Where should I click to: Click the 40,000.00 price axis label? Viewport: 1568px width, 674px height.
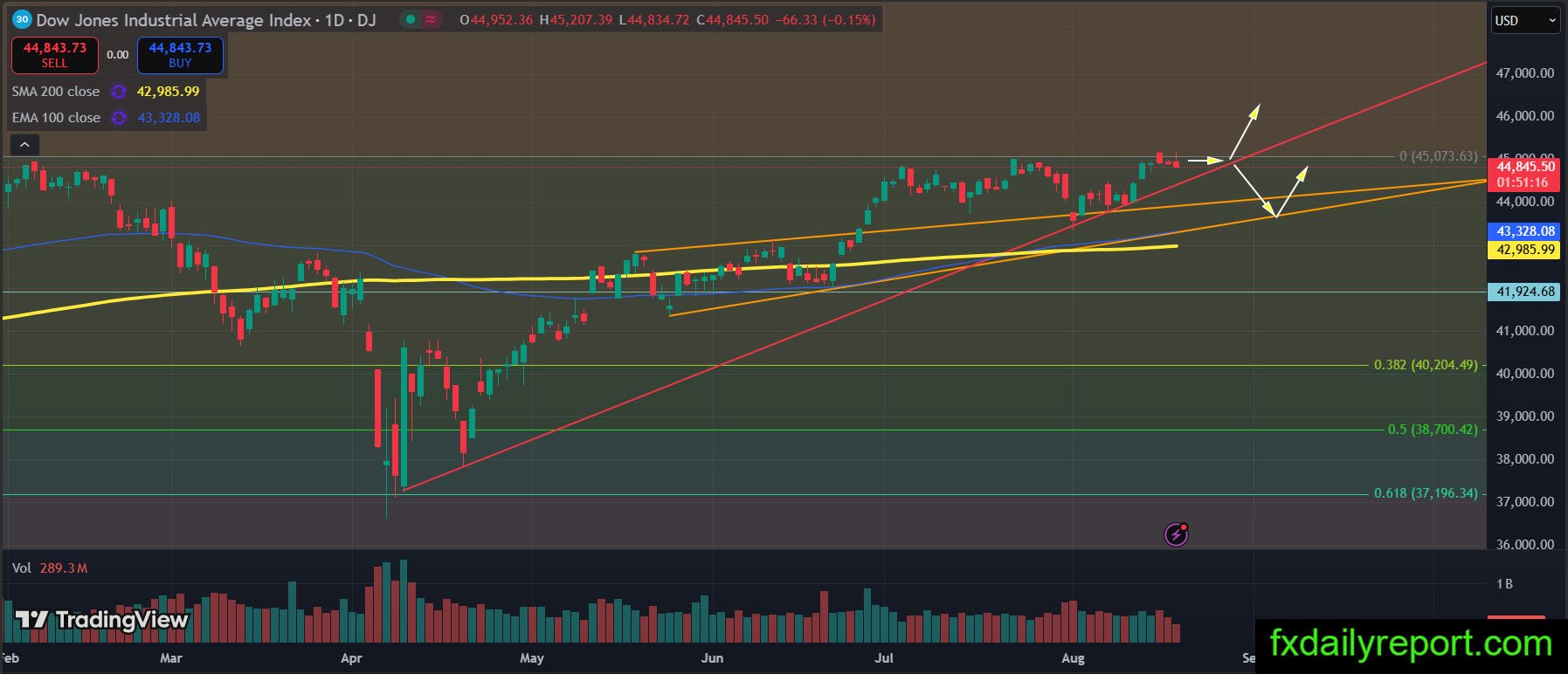click(1525, 374)
